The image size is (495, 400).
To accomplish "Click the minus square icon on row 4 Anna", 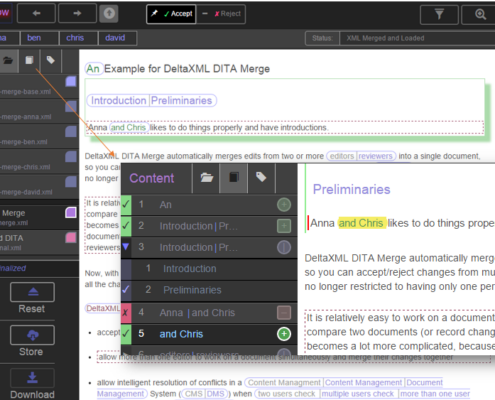I will (x=284, y=313).
